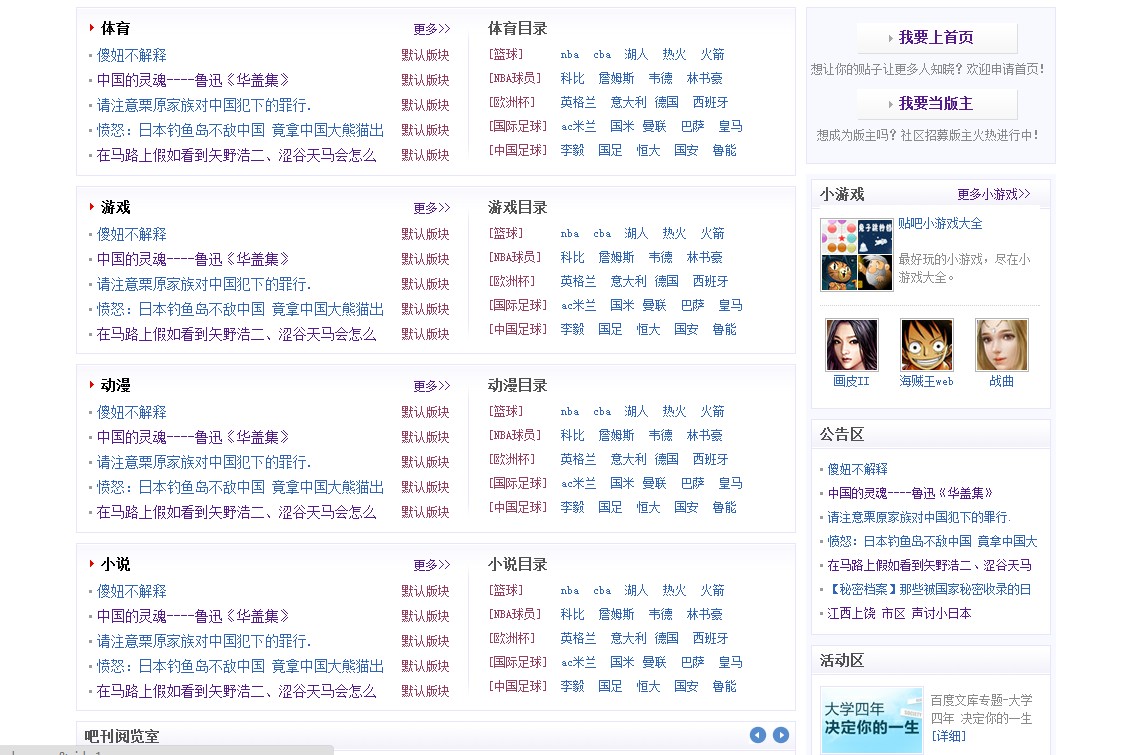This screenshot has height=755, width=1129.
Task: Click the 游戏 section heading
Action: tap(115, 207)
